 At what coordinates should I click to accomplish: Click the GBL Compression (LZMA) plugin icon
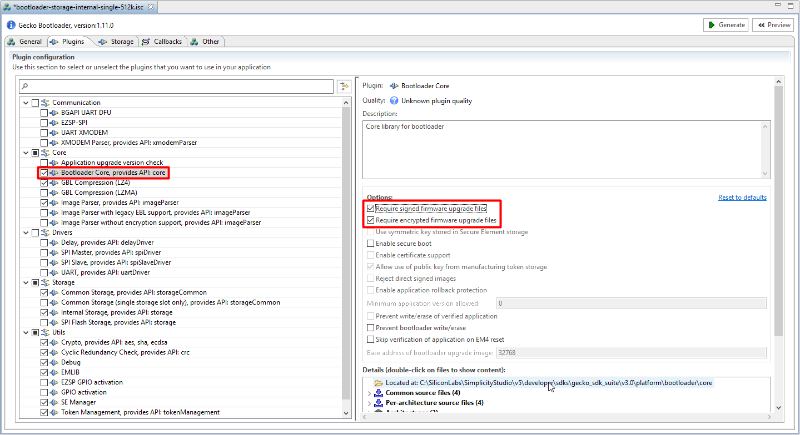click(x=54, y=193)
